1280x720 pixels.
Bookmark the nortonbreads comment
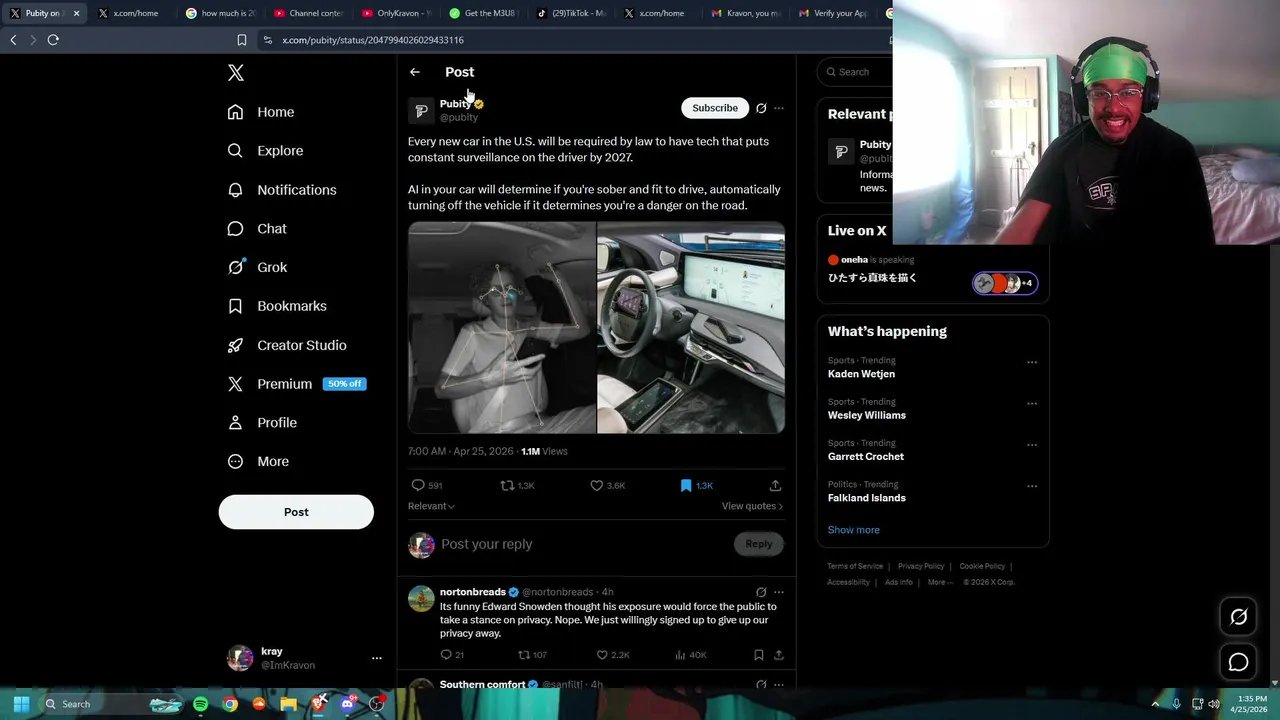tap(759, 655)
